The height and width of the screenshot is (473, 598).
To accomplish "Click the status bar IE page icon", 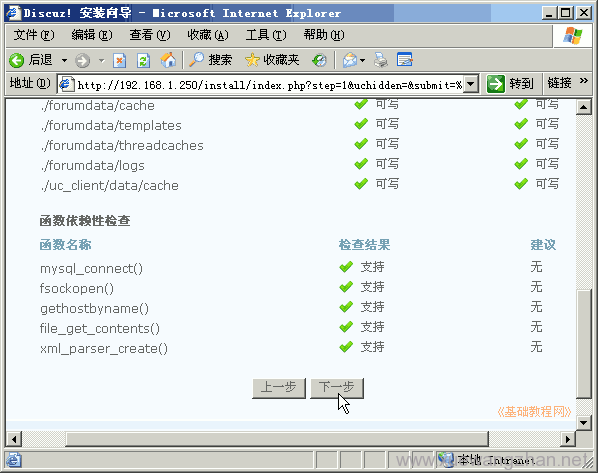I will click(14, 460).
